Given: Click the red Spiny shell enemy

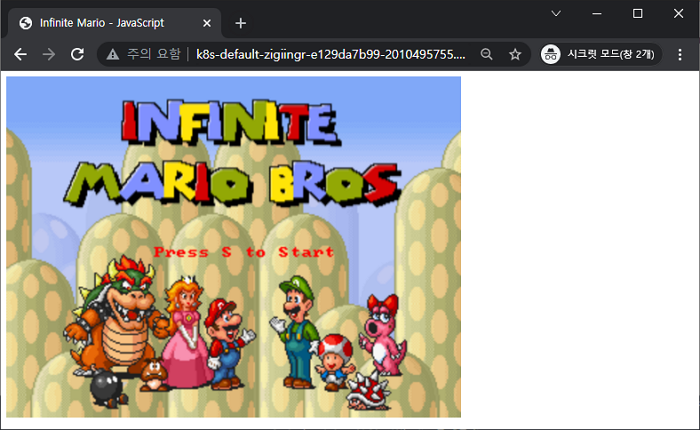Looking at the screenshot, I should tap(369, 392).
